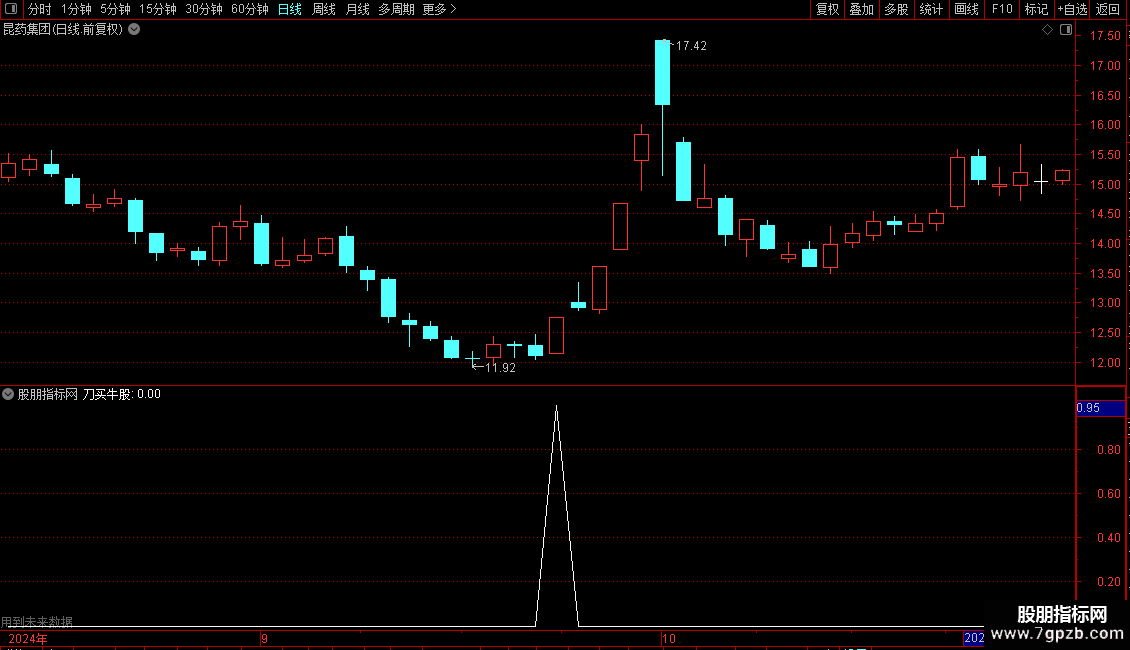Click the 0.80 indicator axis label

point(1108,450)
